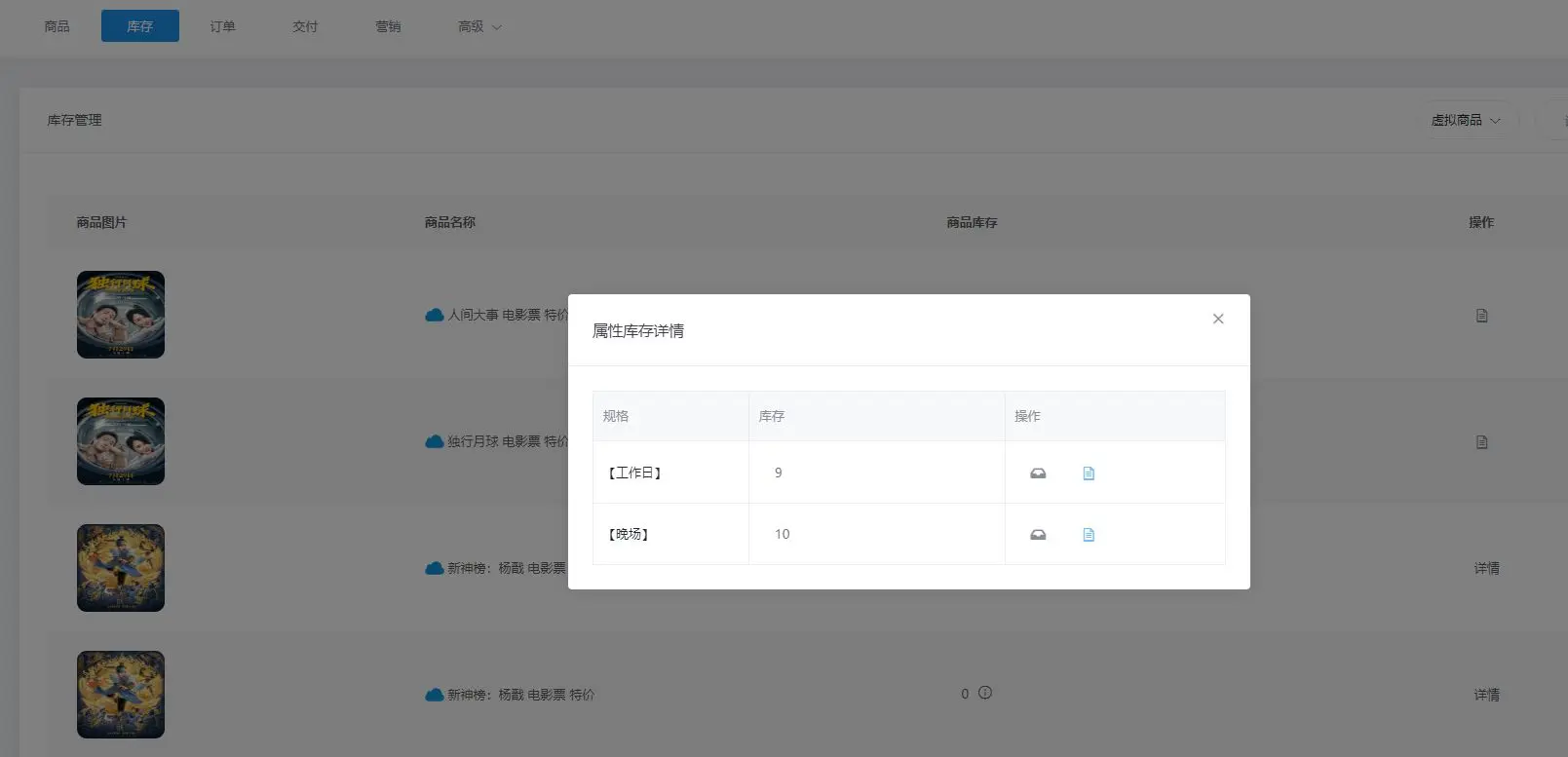1568x757 pixels.
Task: Open the 交付 tab
Action: [x=305, y=26]
